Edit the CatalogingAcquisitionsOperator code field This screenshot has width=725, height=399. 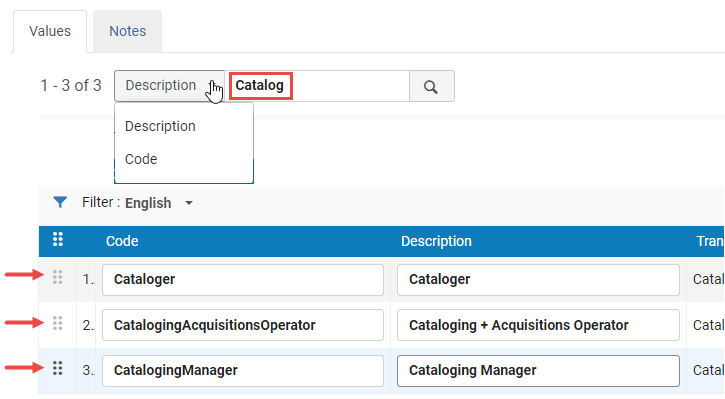pos(243,325)
